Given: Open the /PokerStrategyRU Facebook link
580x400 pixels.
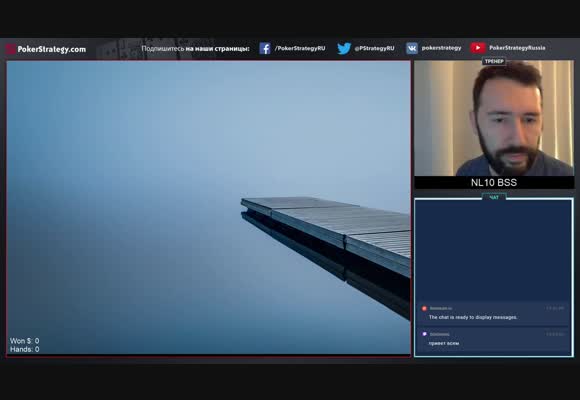Looking at the screenshot, I should click(x=300, y=48).
